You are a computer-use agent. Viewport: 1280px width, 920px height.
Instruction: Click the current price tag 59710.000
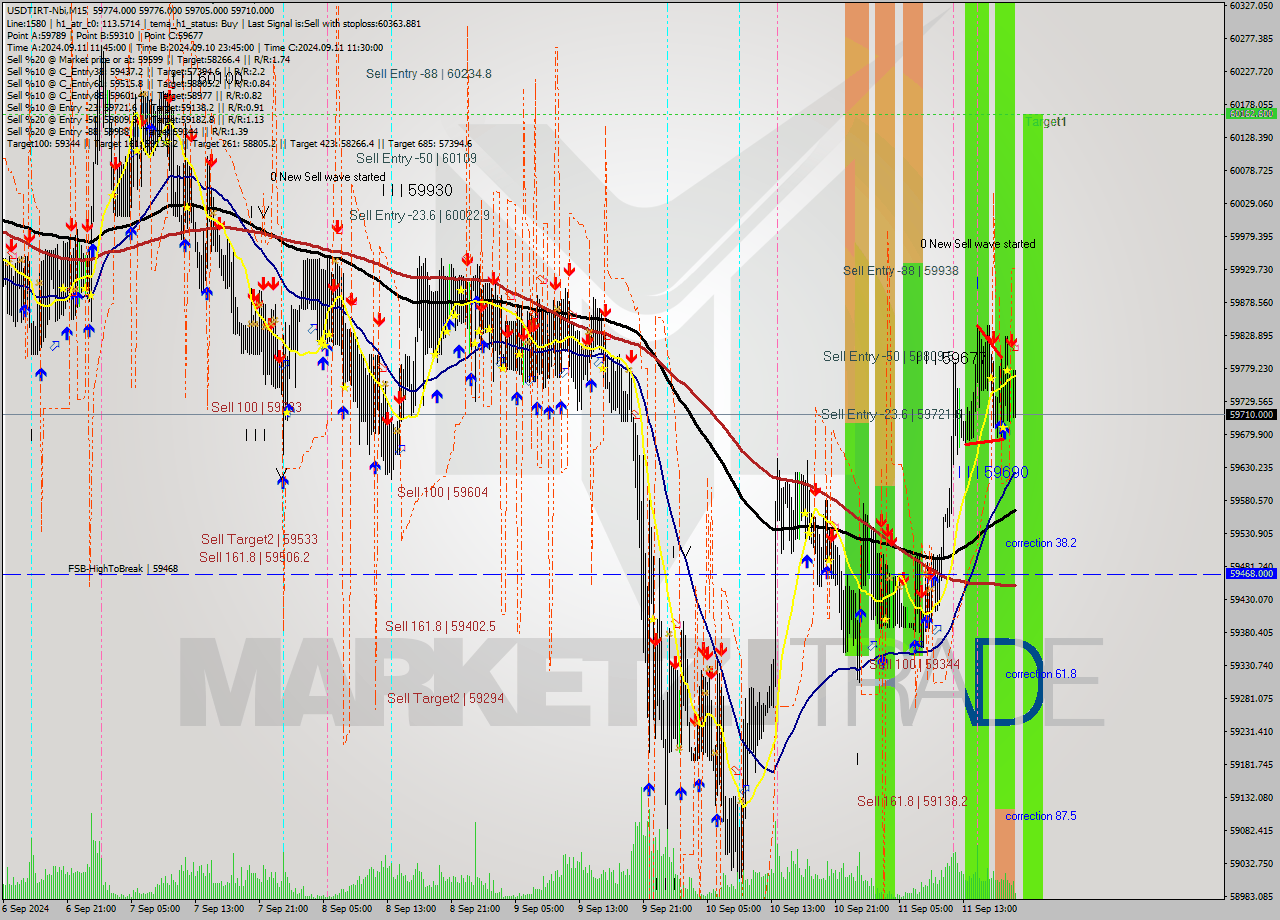(x=1250, y=414)
